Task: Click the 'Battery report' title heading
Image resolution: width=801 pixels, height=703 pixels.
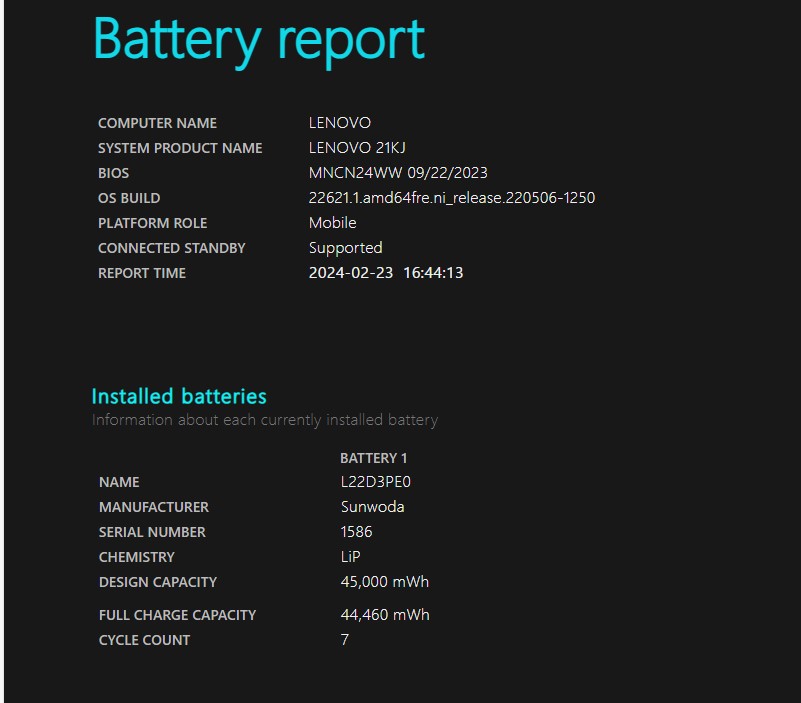Action: [x=258, y=41]
